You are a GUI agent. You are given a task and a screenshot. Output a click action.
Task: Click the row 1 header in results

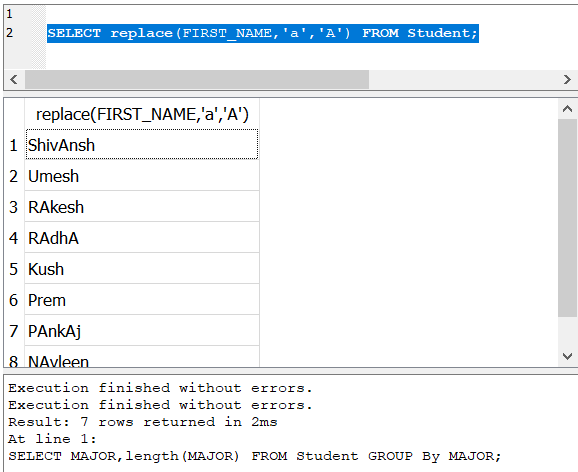(14, 145)
